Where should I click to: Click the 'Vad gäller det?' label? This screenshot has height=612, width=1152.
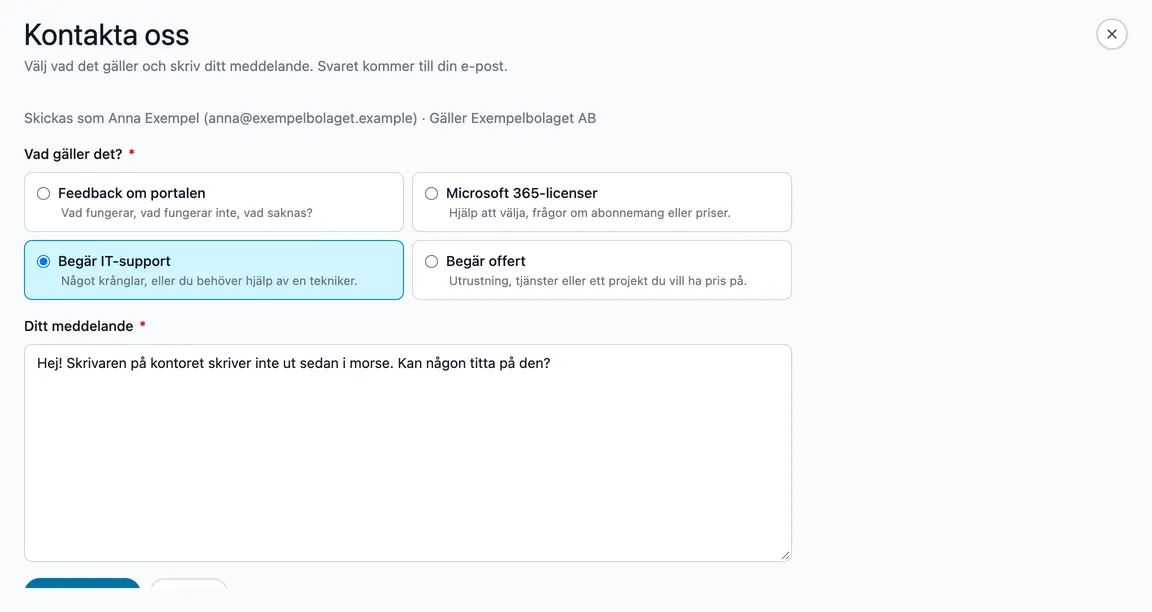(73, 154)
